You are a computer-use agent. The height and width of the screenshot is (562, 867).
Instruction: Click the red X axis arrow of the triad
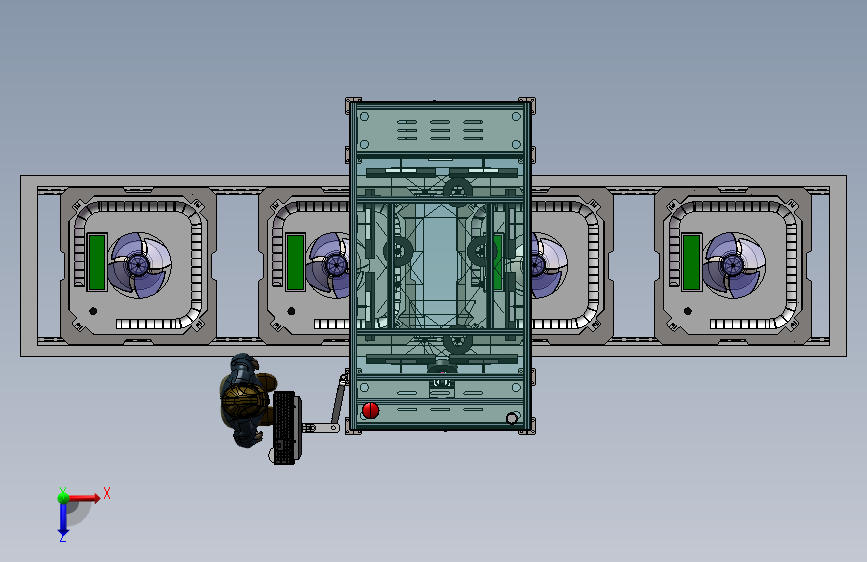pos(85,498)
